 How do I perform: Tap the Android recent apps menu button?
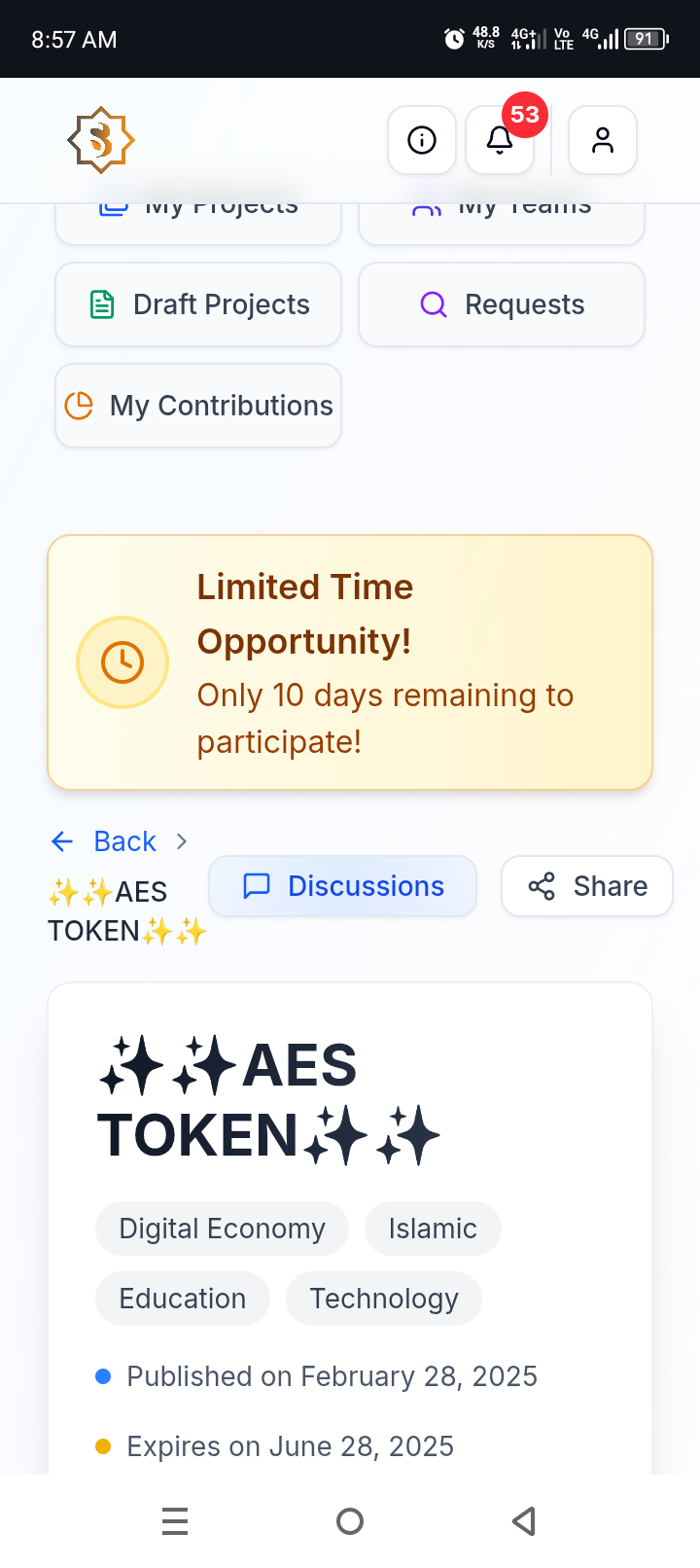pos(175,1521)
